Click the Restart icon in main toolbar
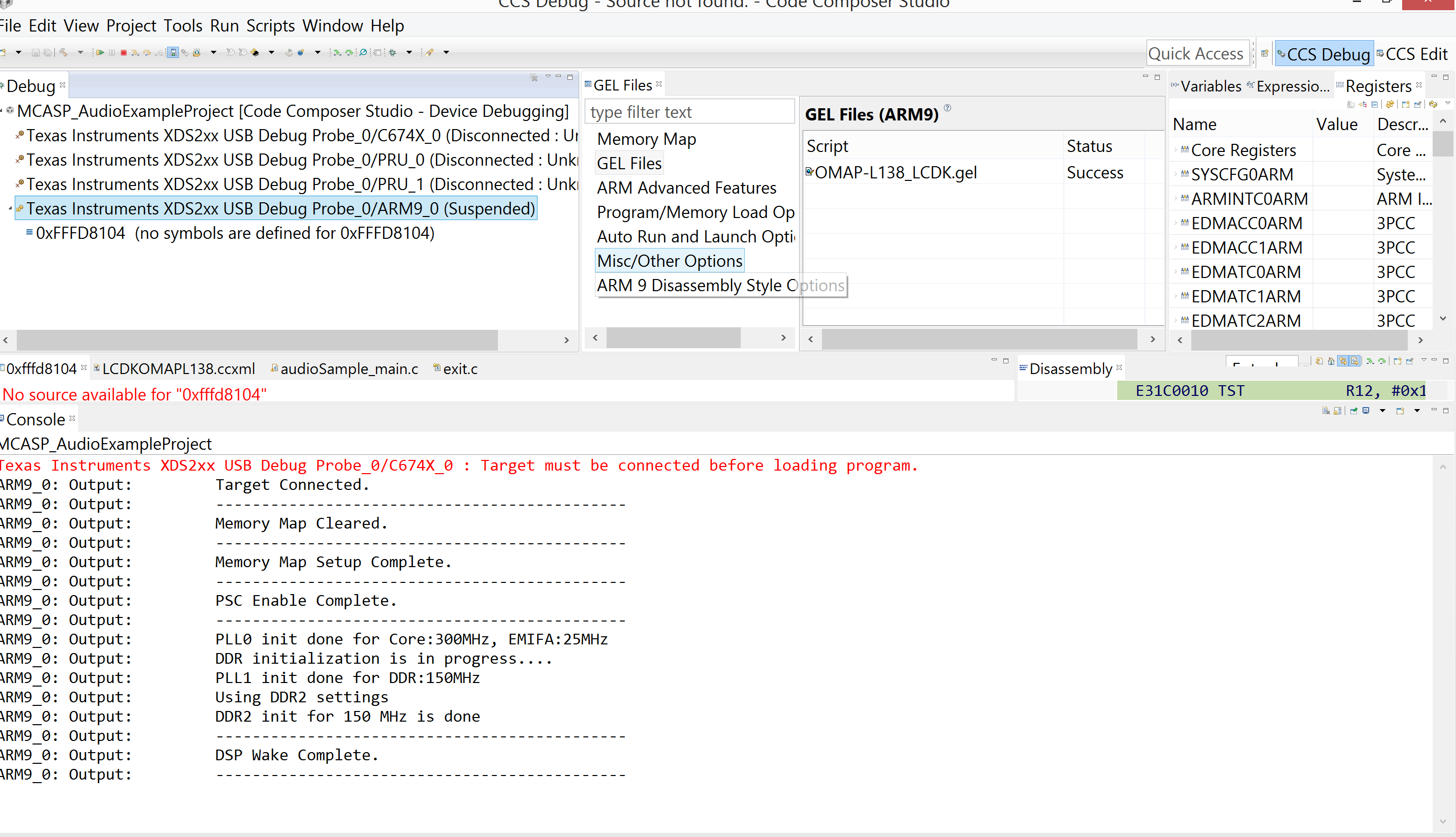The image size is (1456, 837). click(x=289, y=52)
